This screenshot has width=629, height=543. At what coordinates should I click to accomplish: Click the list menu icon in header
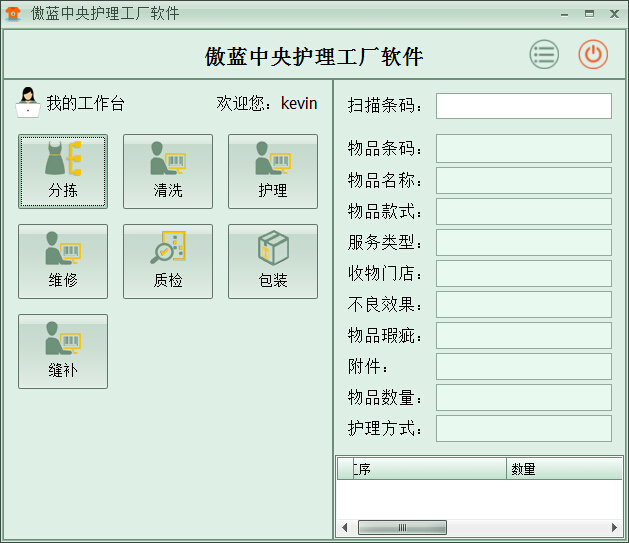click(x=544, y=55)
